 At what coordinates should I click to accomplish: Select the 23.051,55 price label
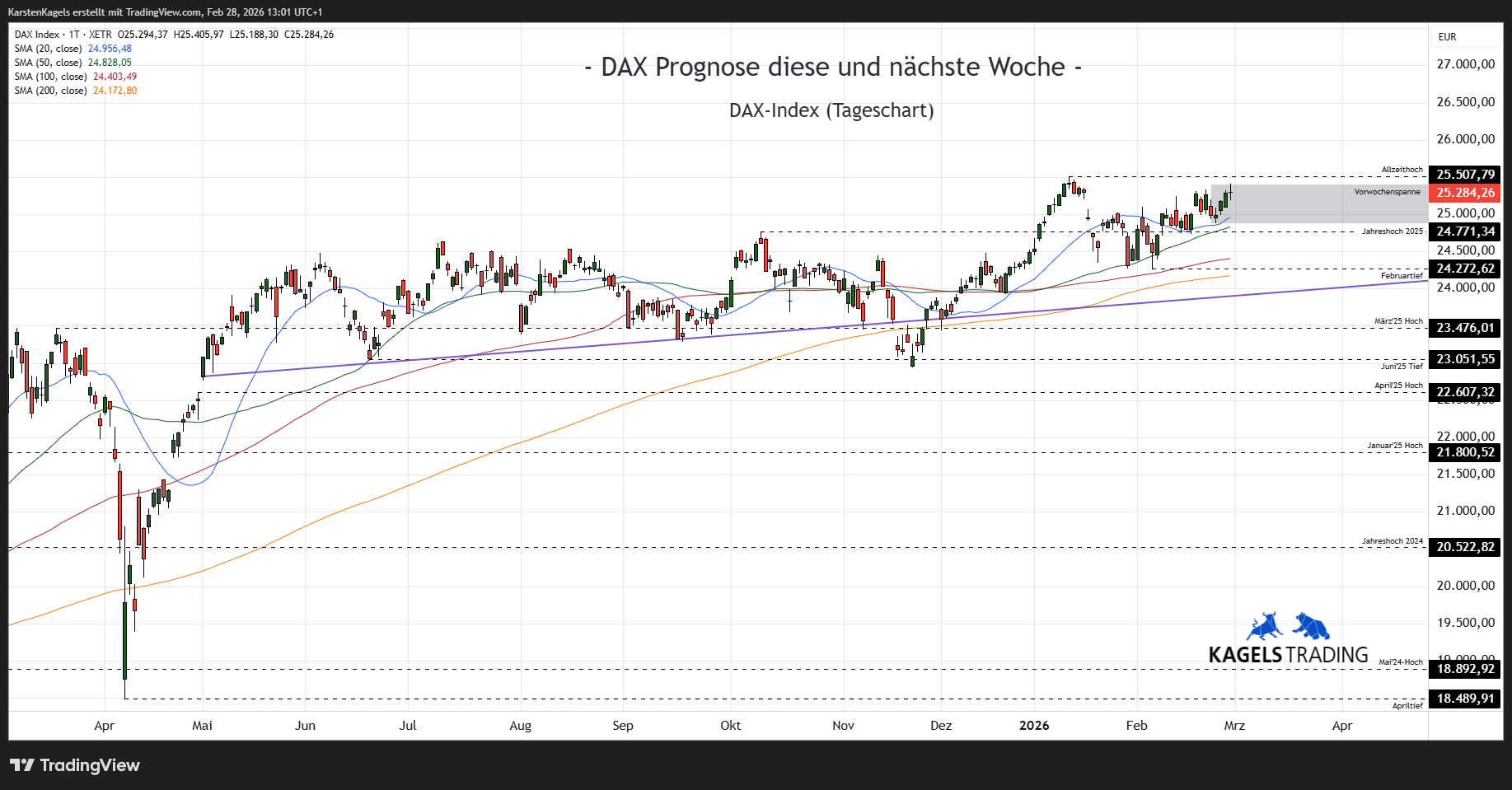(1465, 359)
